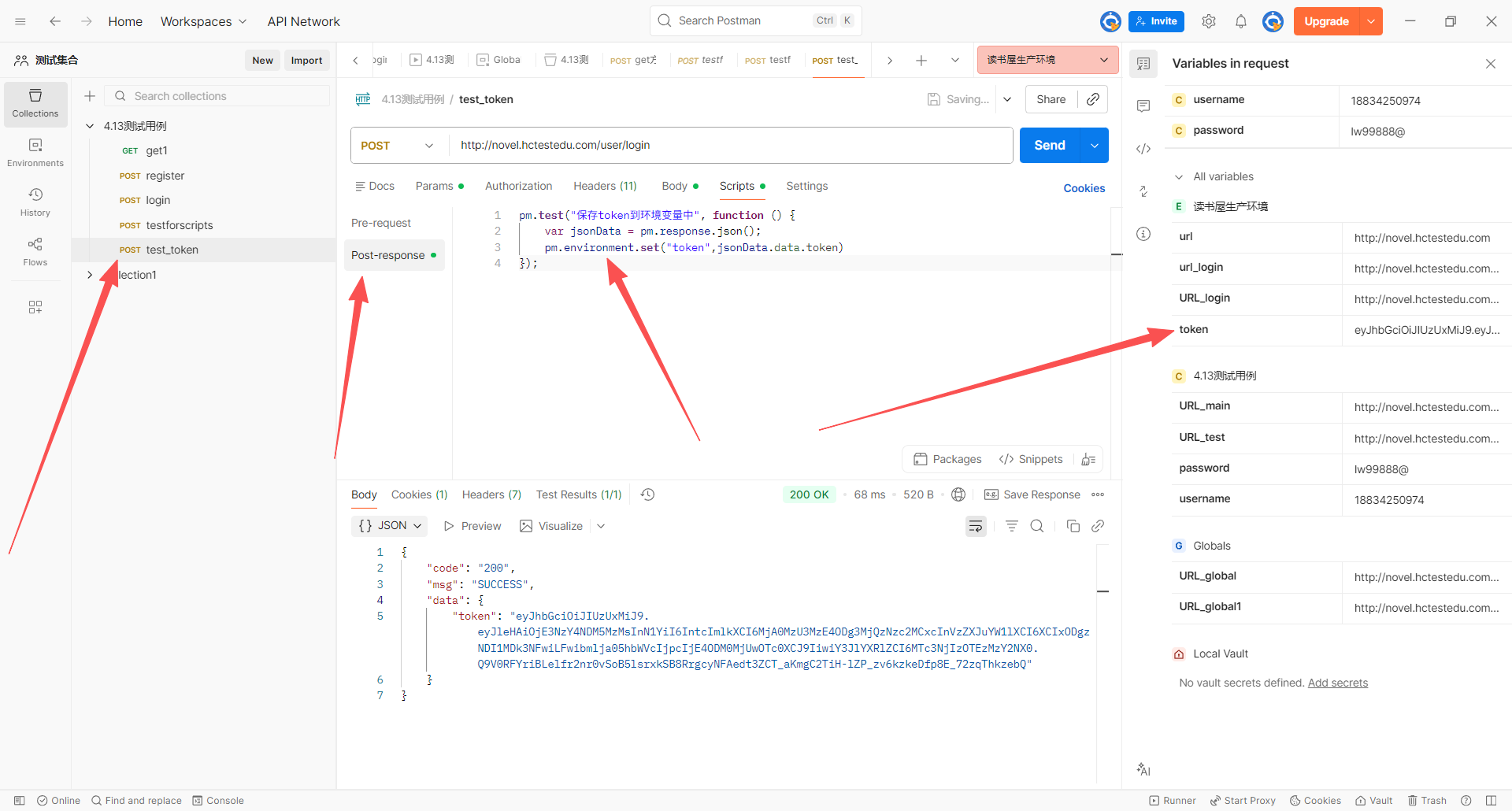1512x811 pixels.
Task: Open the JSON format dropdown
Action: click(x=390, y=526)
